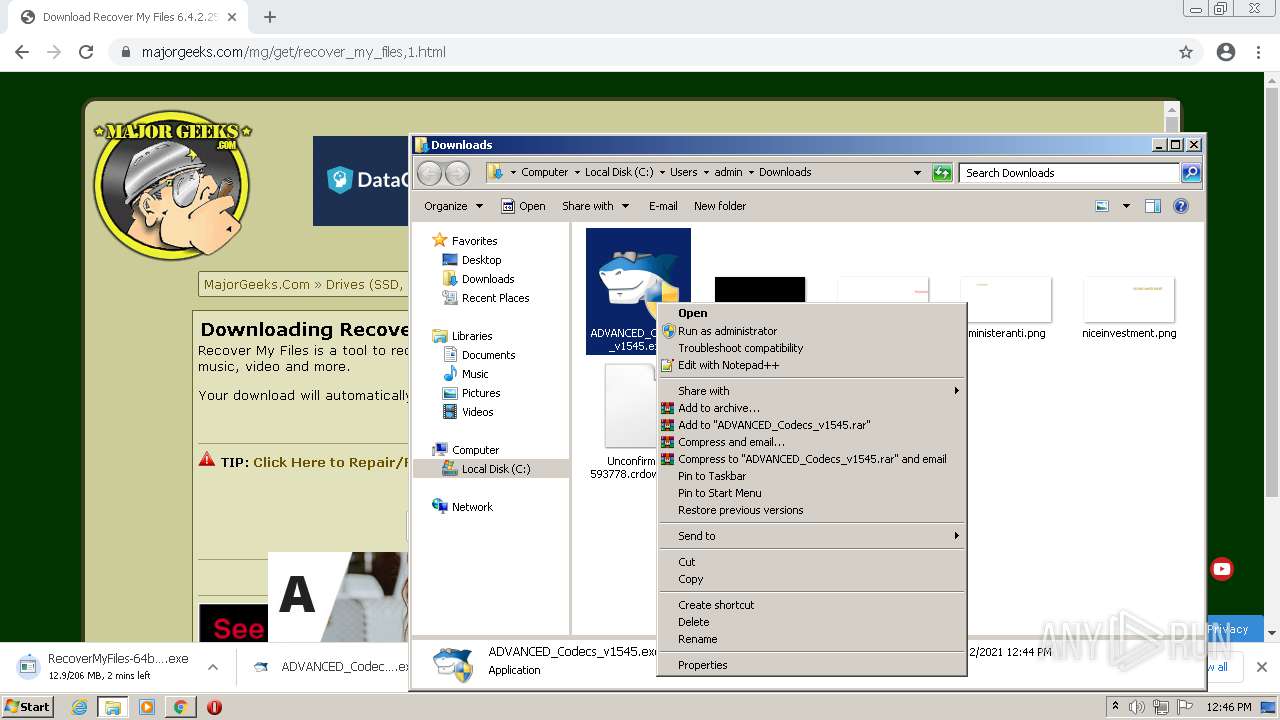Click the Computer breadcrumb in address bar

click(x=544, y=172)
